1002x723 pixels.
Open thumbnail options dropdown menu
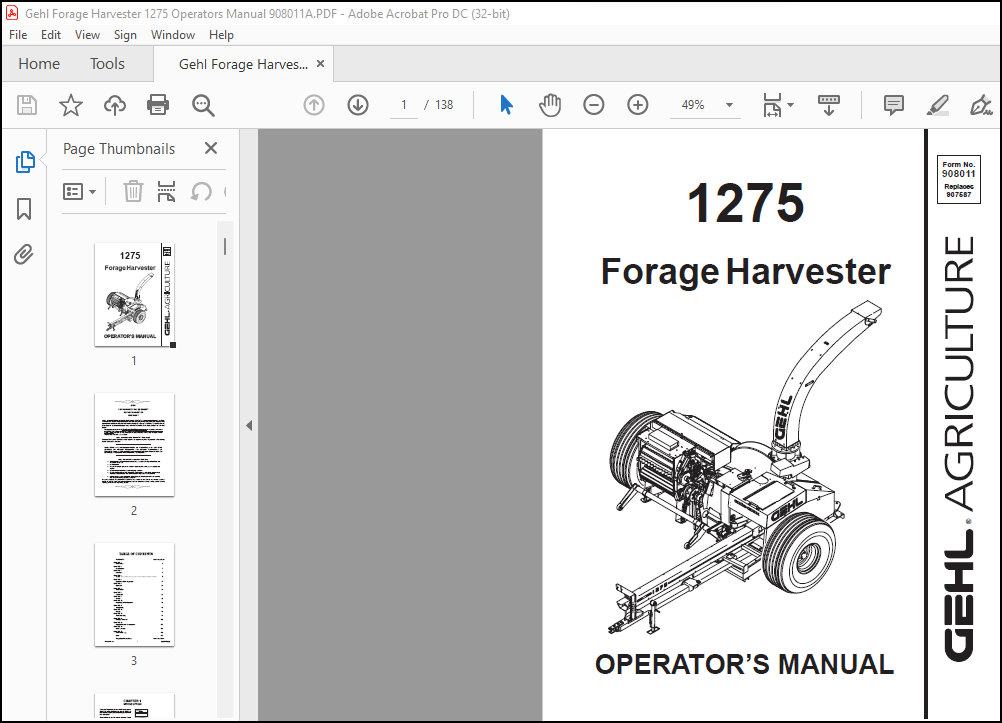pos(79,191)
